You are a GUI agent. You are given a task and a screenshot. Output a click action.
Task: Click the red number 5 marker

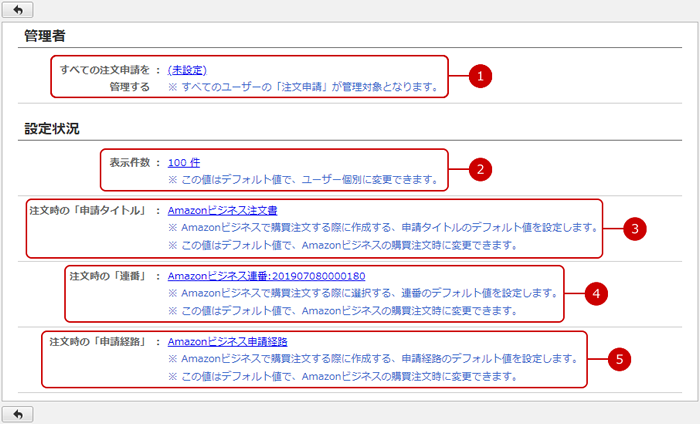[x=620, y=358]
